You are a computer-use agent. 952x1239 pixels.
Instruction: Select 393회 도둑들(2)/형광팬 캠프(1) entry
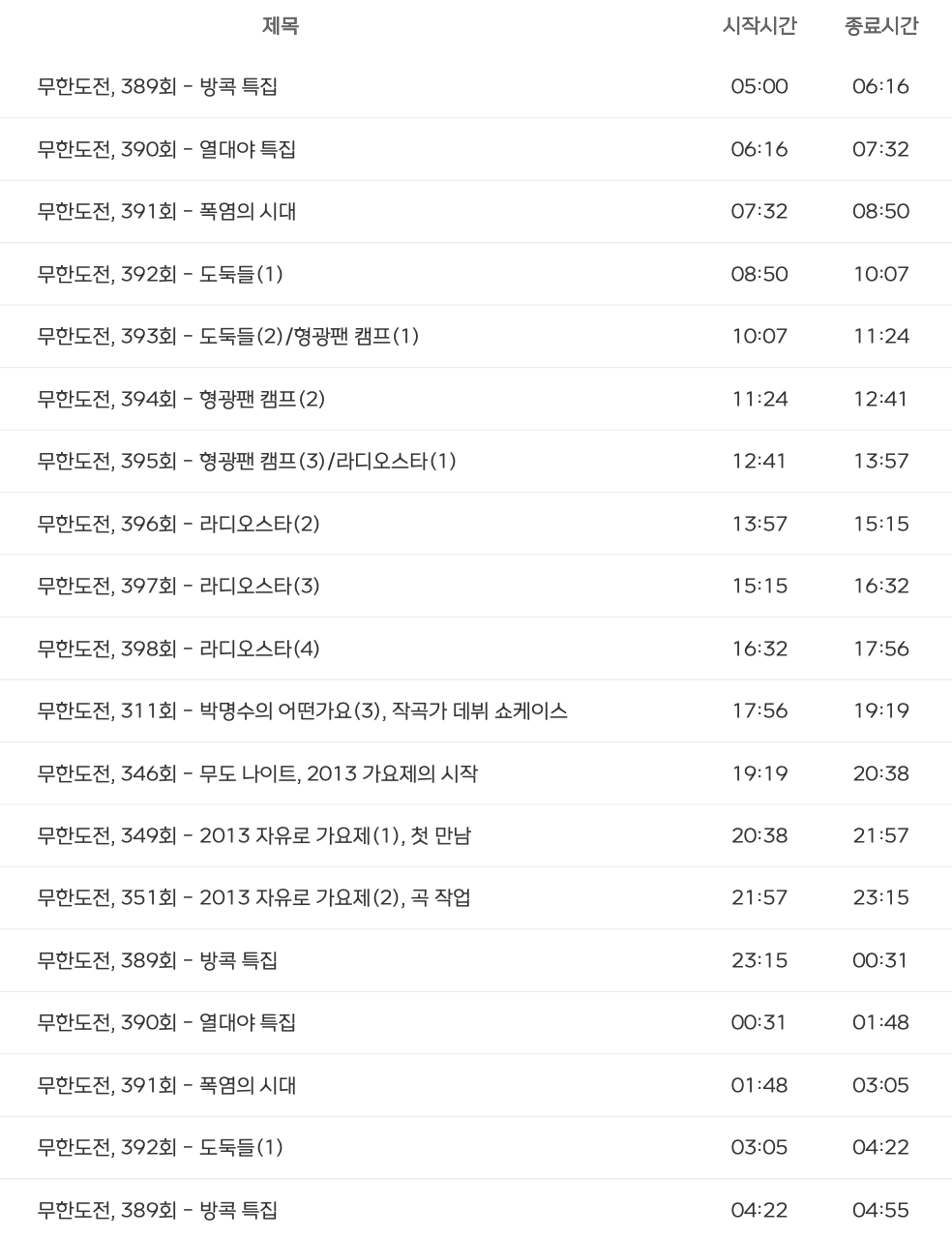tap(476, 336)
